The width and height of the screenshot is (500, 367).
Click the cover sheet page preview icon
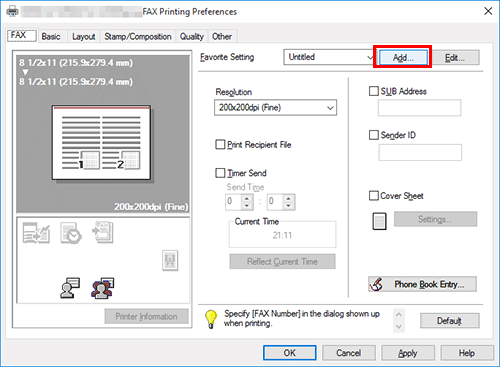coord(379,221)
